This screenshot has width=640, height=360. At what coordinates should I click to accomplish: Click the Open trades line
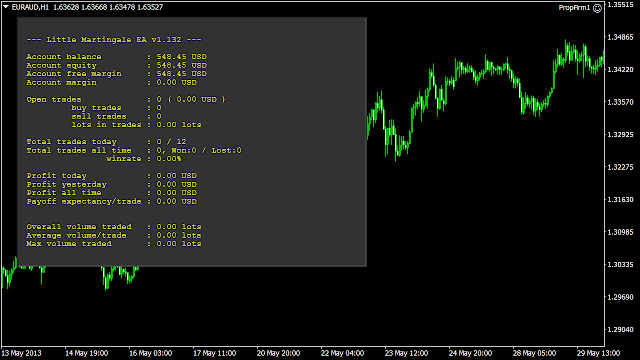click(126, 100)
